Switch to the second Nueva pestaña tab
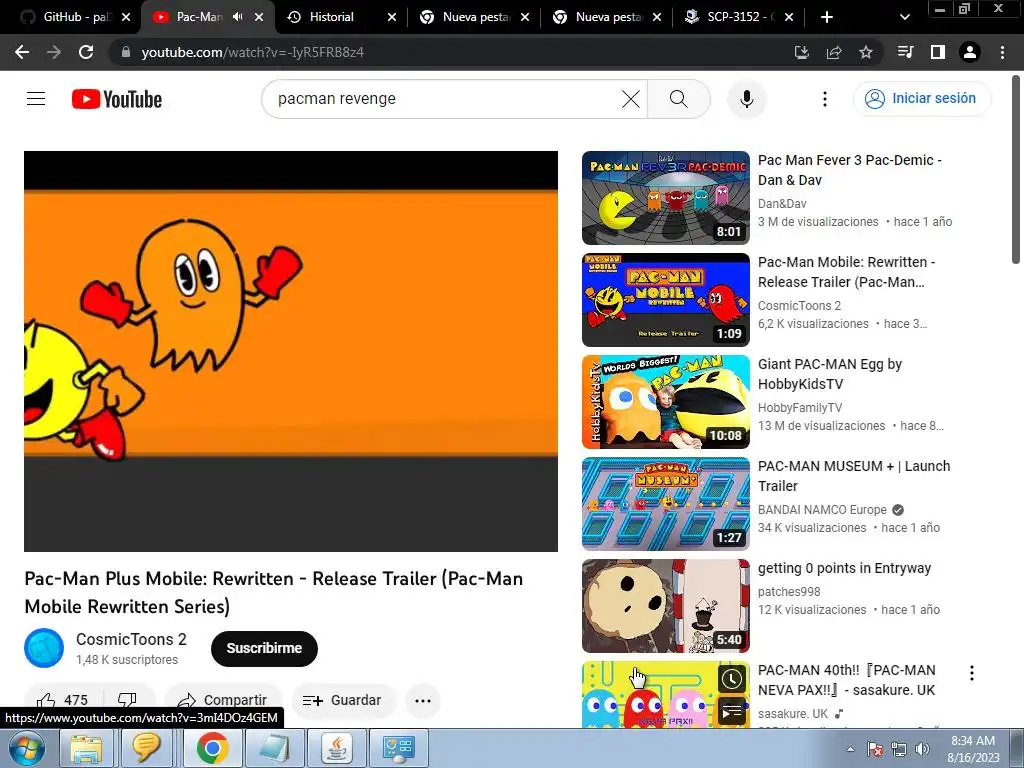Viewport: 1024px width, 768px height. point(606,17)
